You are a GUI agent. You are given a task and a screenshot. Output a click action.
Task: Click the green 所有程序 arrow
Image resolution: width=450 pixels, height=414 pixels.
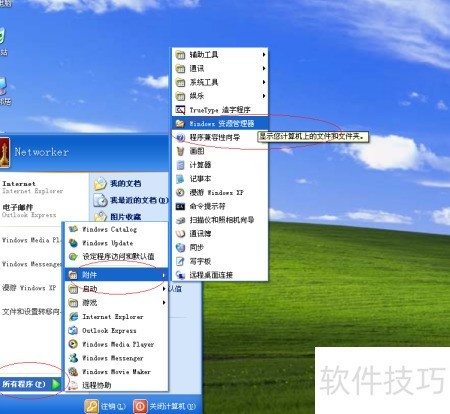point(56,384)
